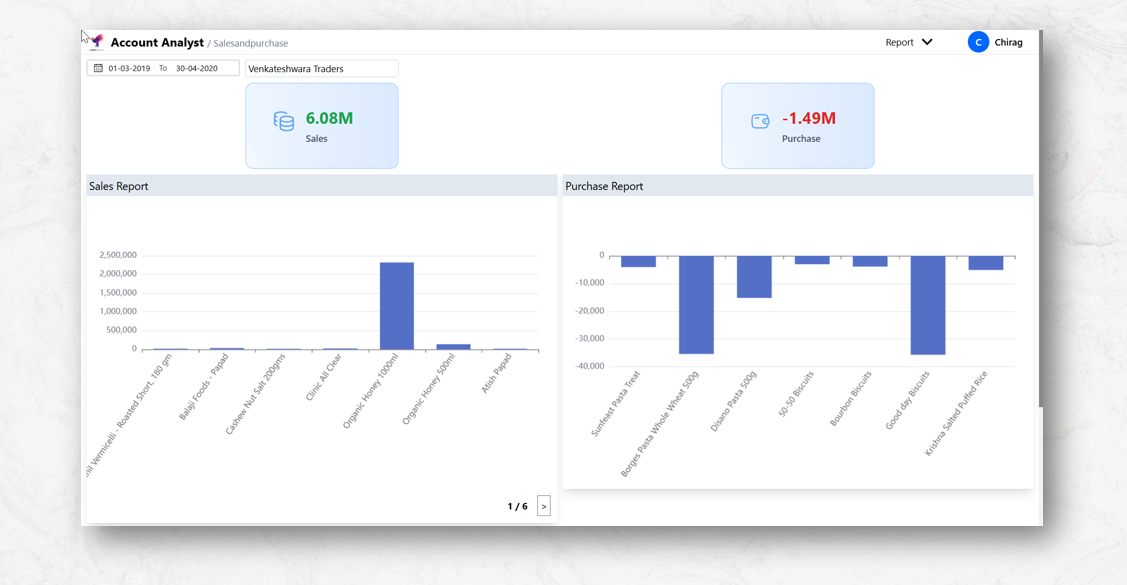This screenshot has width=1127, height=585.
Task: Go to next Sales Report chart page
Action: click(x=543, y=506)
